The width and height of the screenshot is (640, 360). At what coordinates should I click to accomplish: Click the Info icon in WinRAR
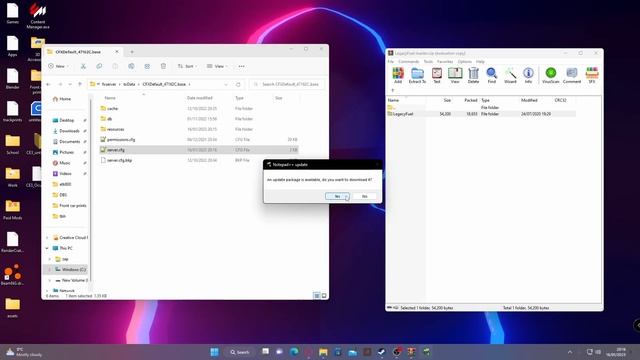528,76
